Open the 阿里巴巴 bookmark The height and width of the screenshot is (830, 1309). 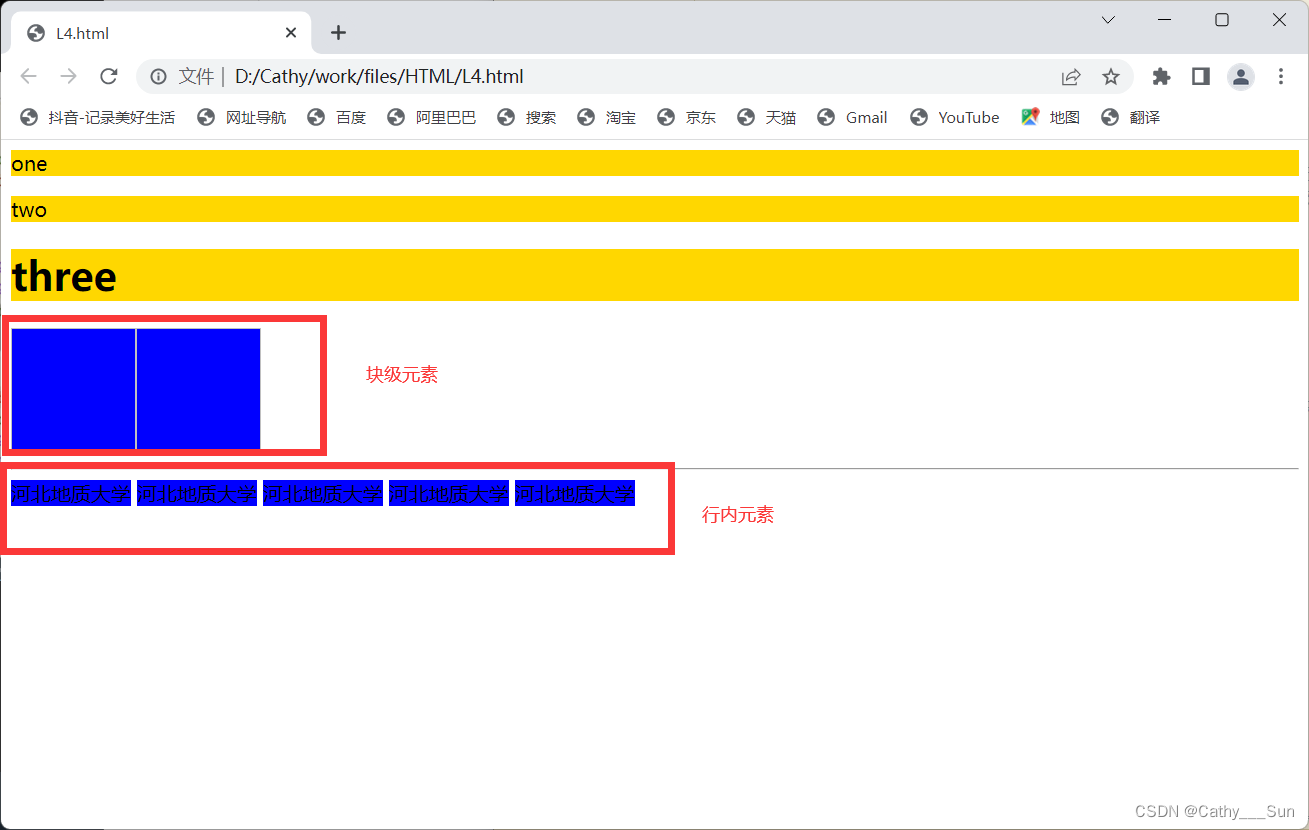pyautogui.click(x=431, y=118)
